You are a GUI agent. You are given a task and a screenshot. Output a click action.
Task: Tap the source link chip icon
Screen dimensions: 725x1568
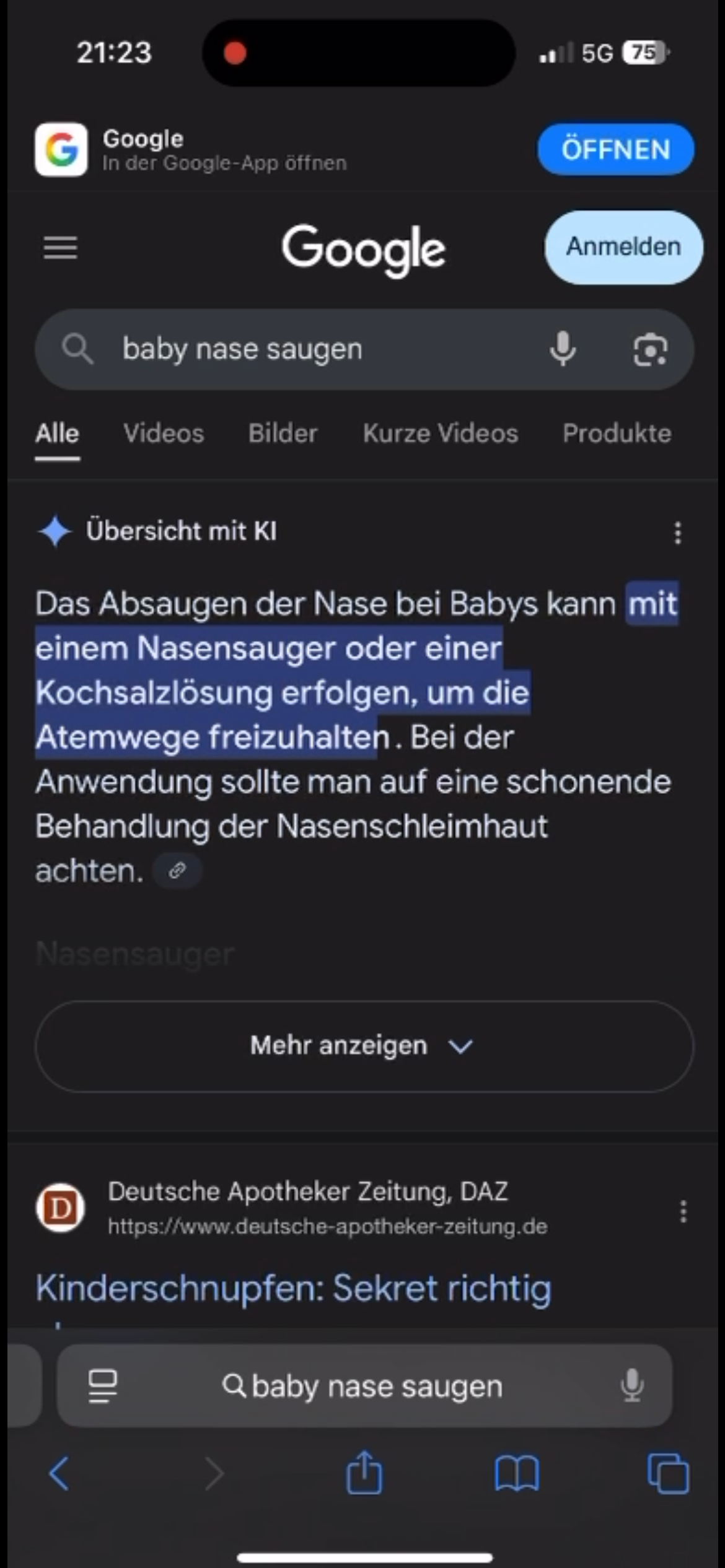(177, 871)
